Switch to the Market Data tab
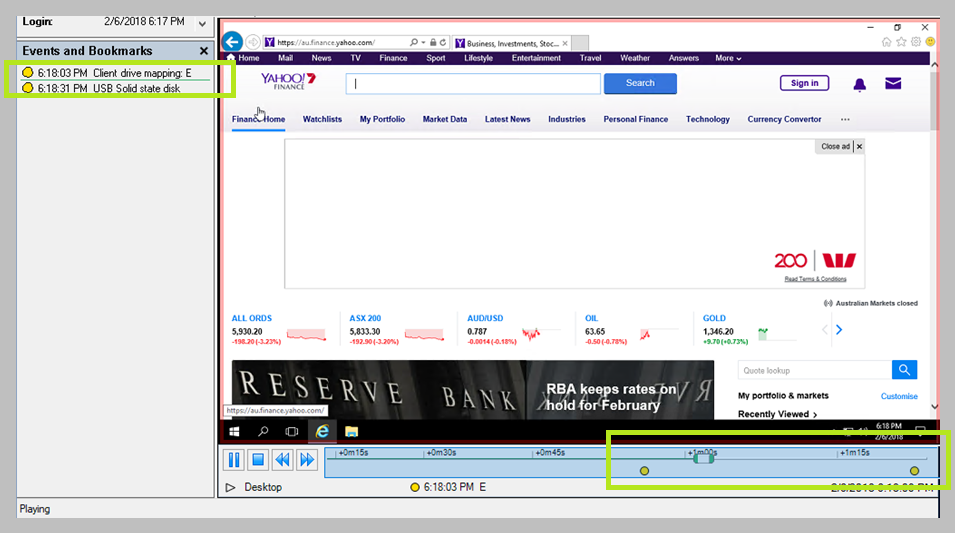Image resolution: width=955 pixels, height=533 pixels. point(445,119)
